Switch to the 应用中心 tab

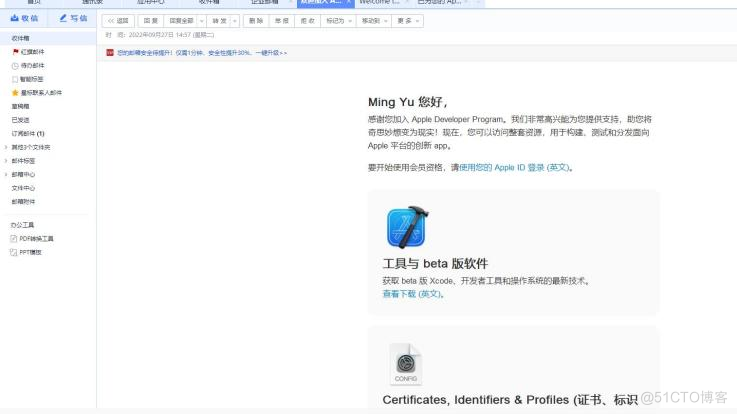pos(150,2)
